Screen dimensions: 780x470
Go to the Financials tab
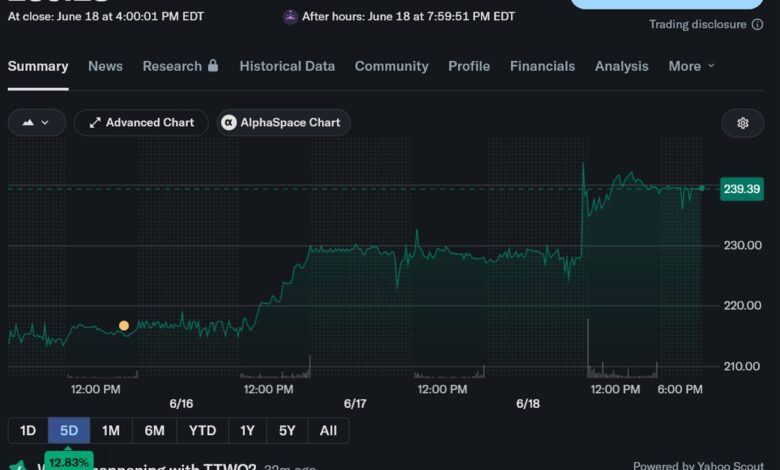point(542,66)
